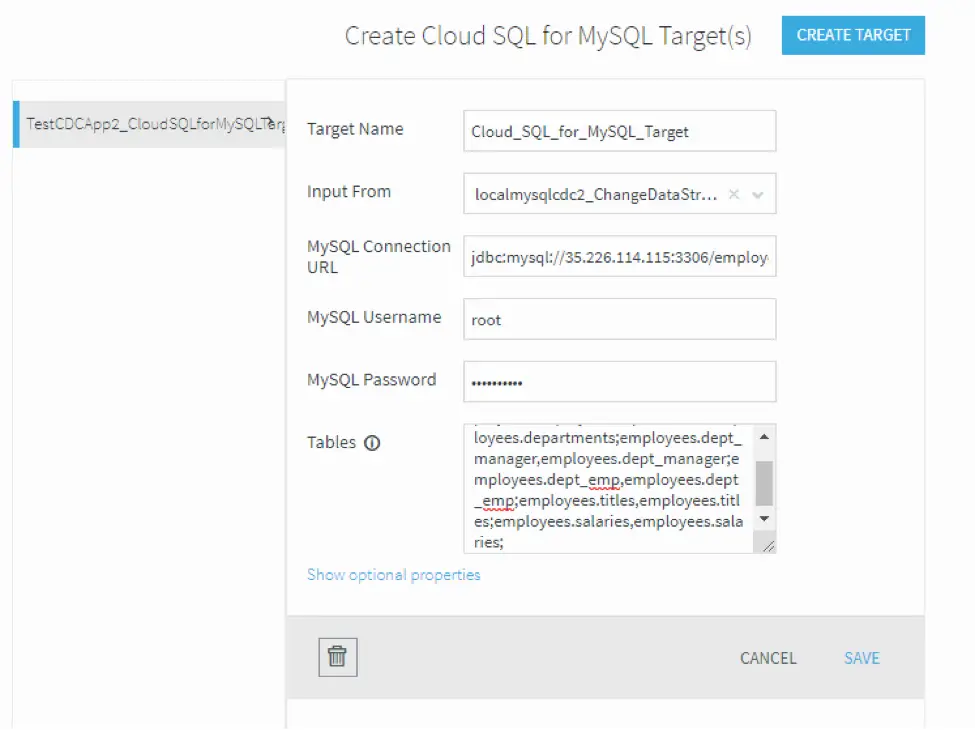Image resolution: width=975 pixels, height=730 pixels.
Task: Click the Tables textarea resize handle
Action: click(768, 545)
